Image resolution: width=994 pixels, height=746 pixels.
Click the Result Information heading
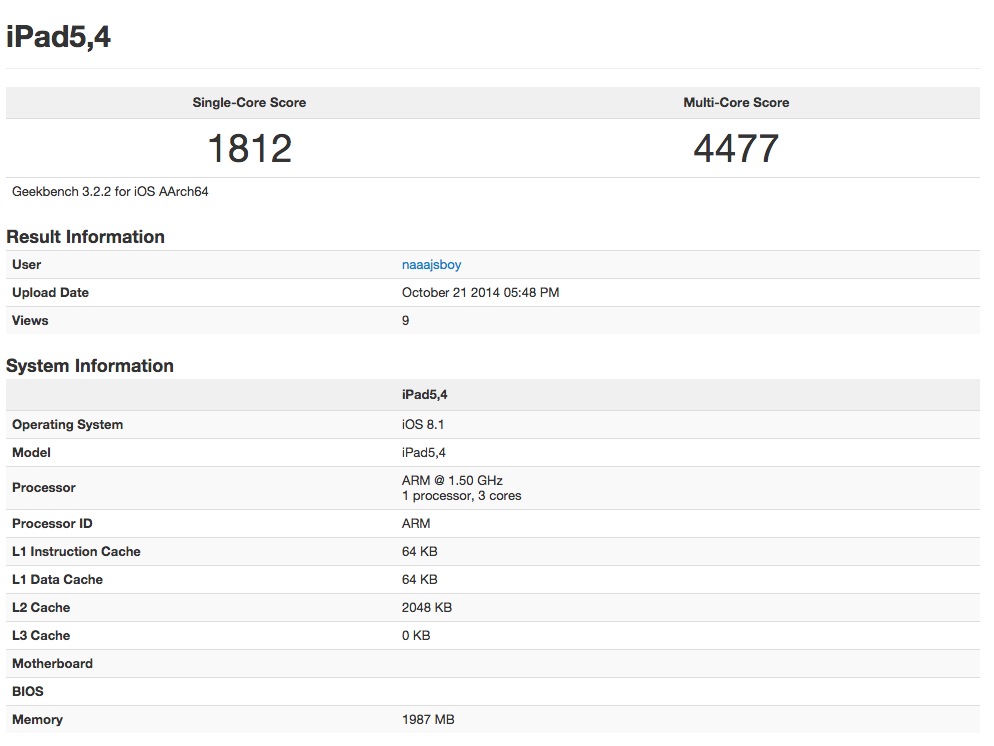coord(86,237)
